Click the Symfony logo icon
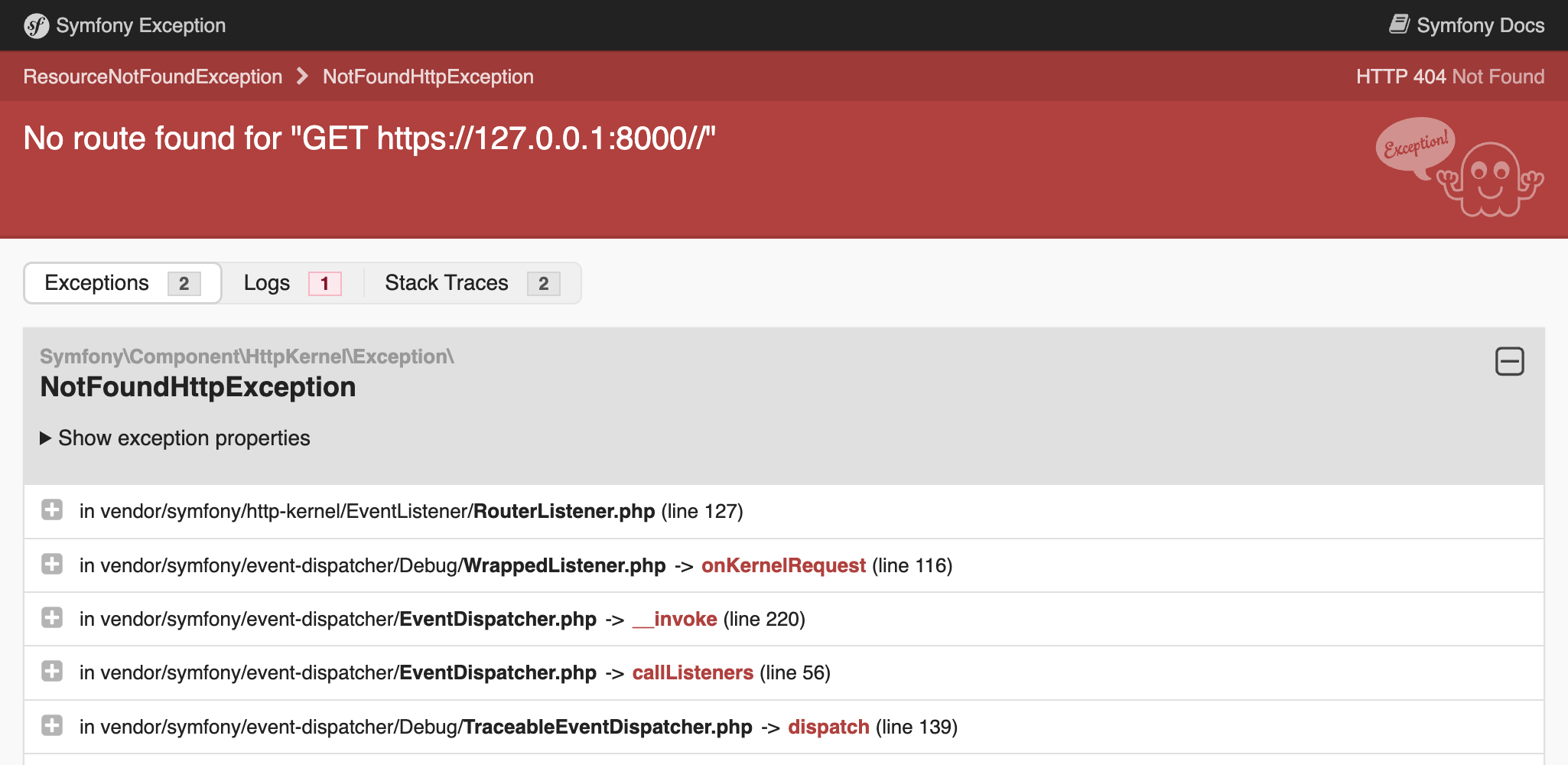 pos(35,25)
